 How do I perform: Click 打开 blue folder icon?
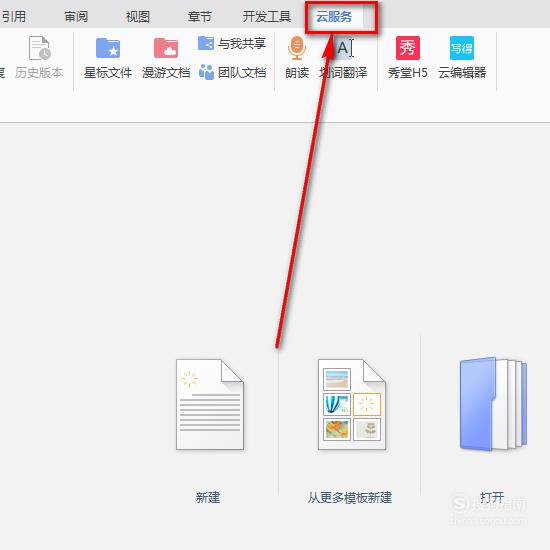[x=493, y=404]
